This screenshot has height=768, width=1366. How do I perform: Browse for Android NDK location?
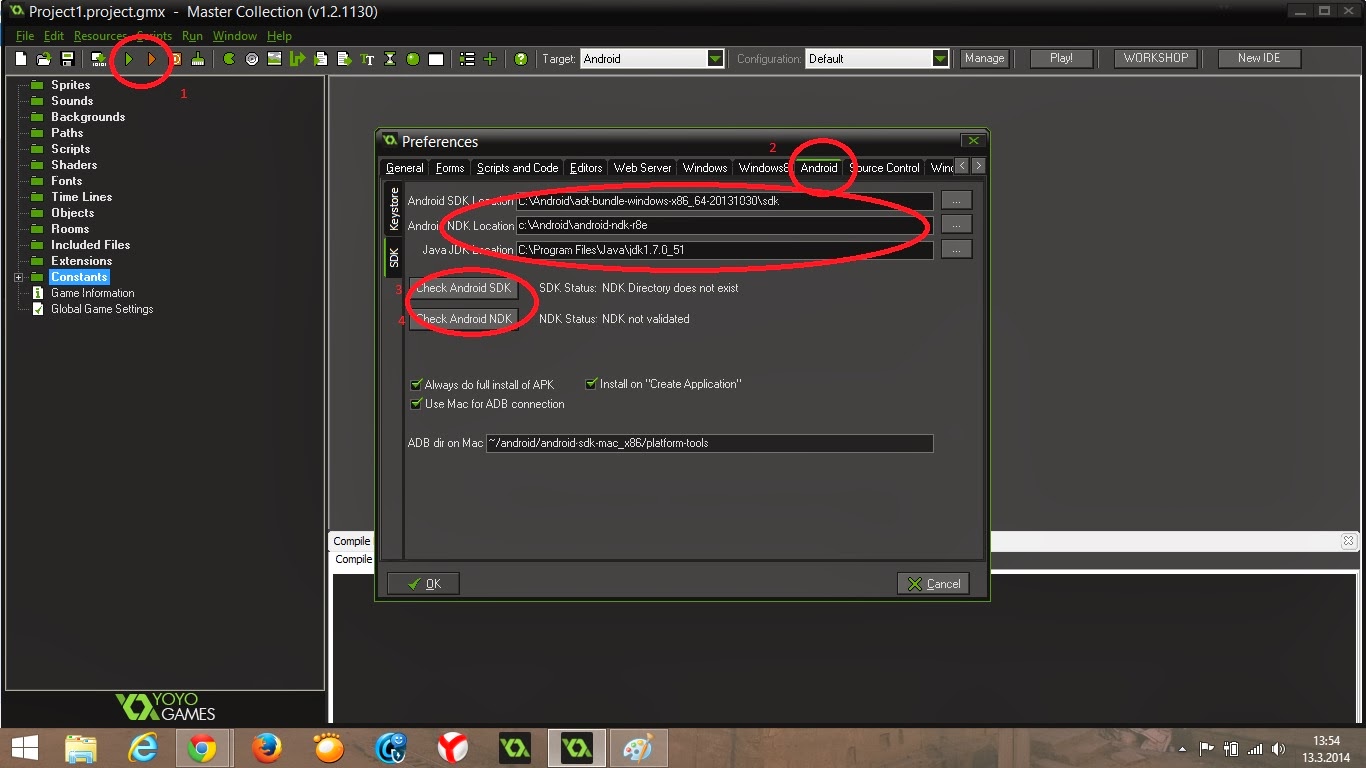tap(956, 225)
